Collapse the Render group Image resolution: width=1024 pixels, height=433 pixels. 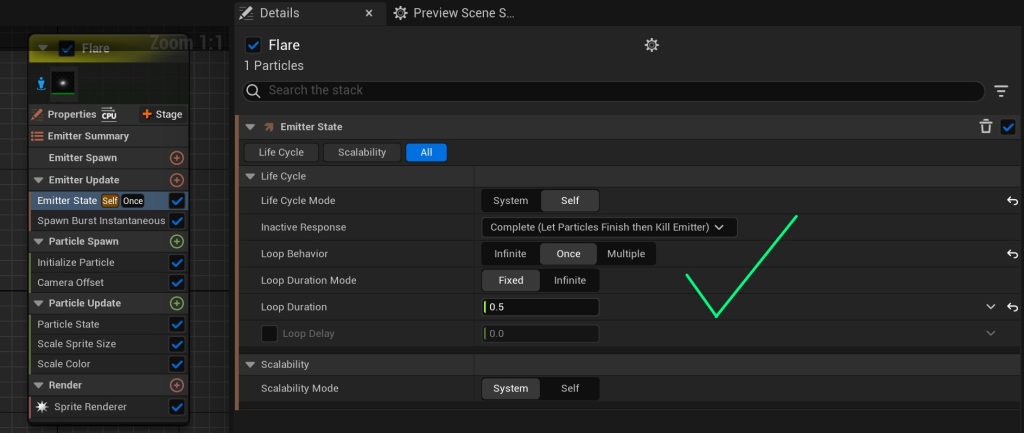[x=38, y=385]
